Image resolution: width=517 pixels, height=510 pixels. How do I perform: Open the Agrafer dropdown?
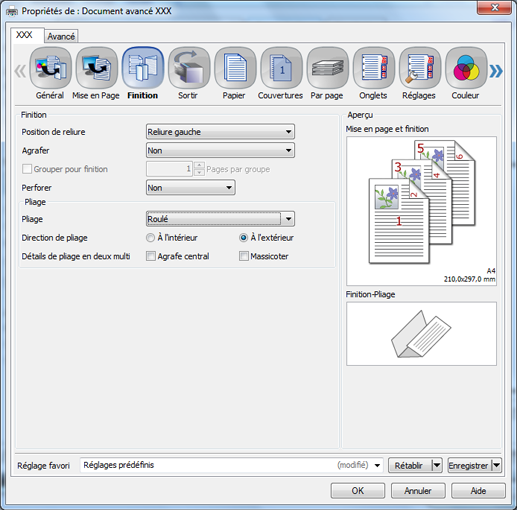[220, 150]
